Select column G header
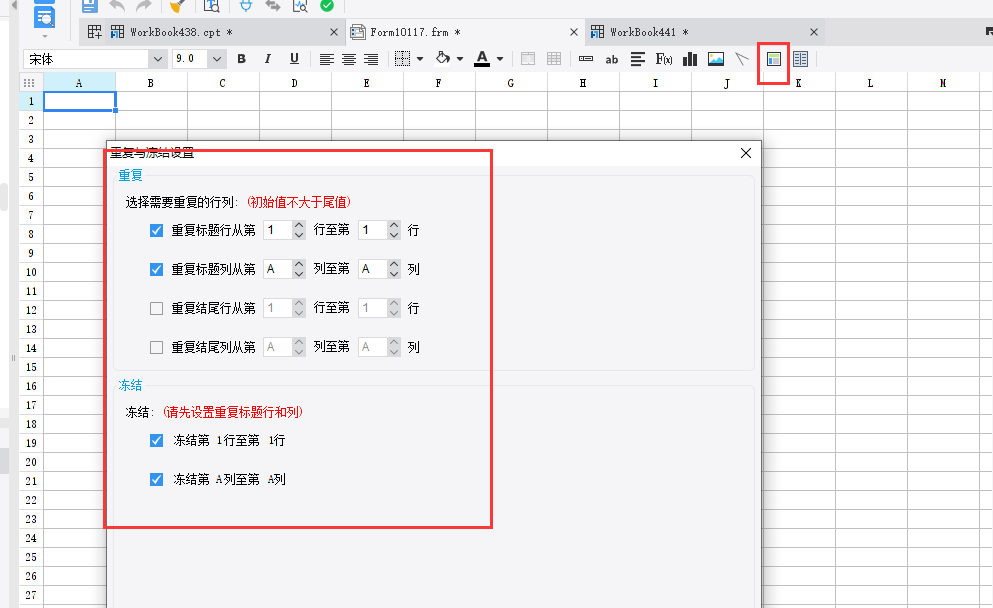Screen dimensions: 993x608 tap(510, 83)
